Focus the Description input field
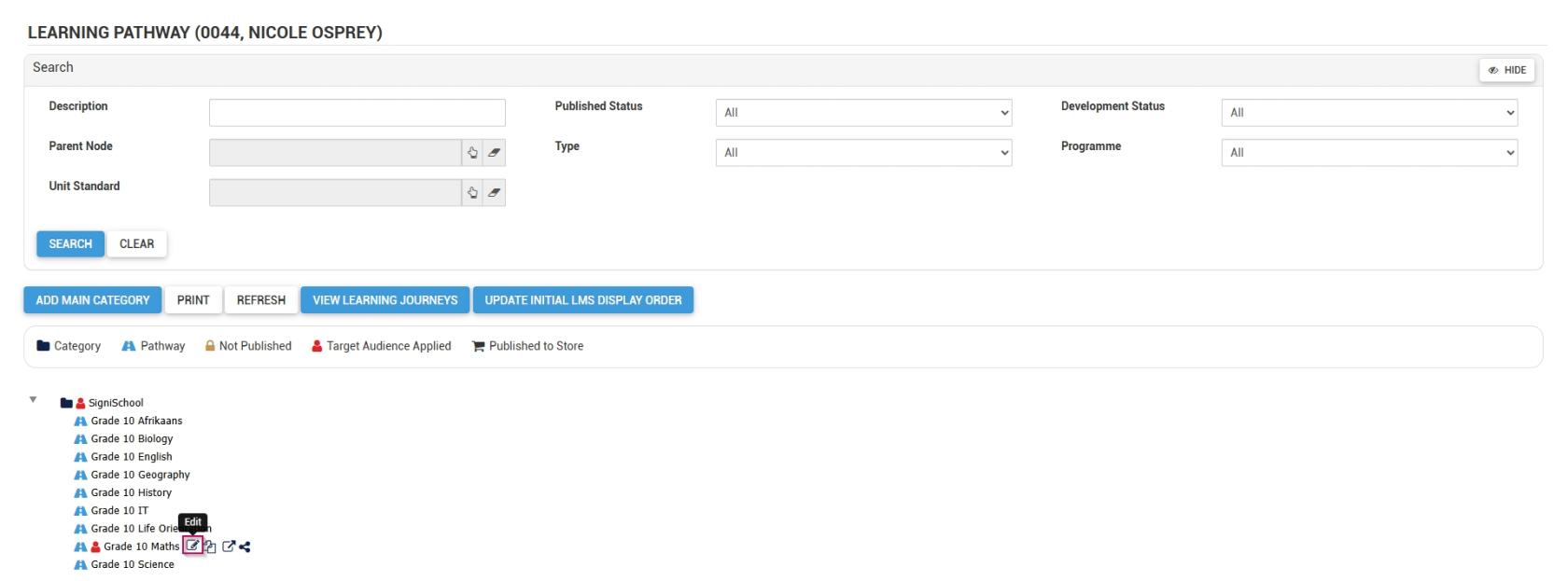This screenshot has height=581, width=1568. point(357,113)
